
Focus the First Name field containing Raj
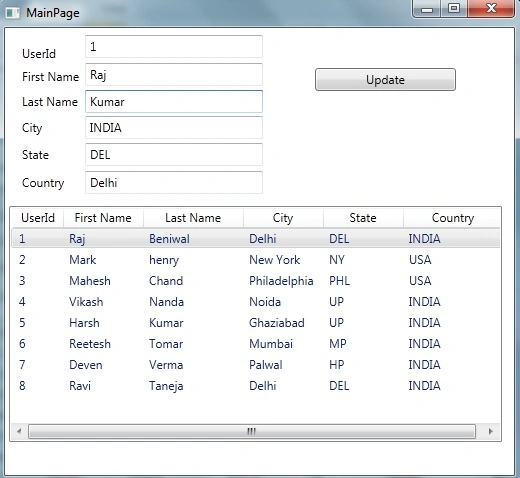point(174,75)
